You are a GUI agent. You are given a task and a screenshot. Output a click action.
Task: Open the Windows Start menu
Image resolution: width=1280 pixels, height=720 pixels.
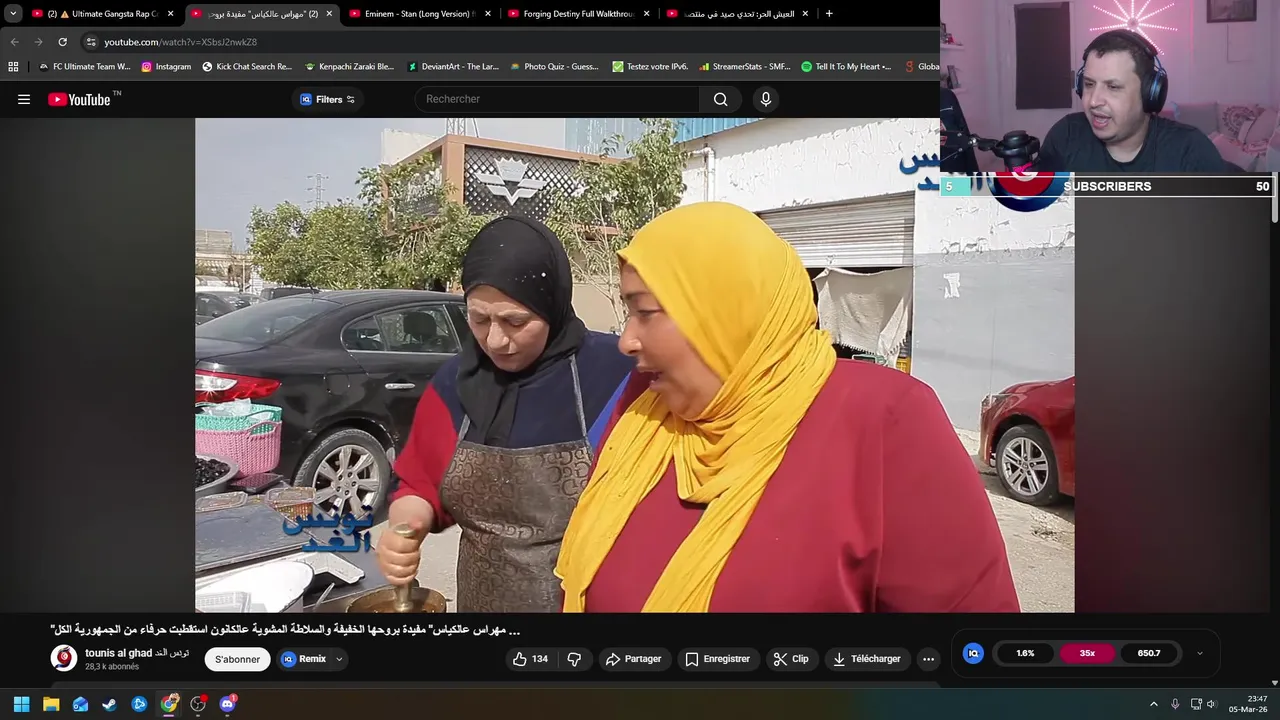(x=21, y=704)
